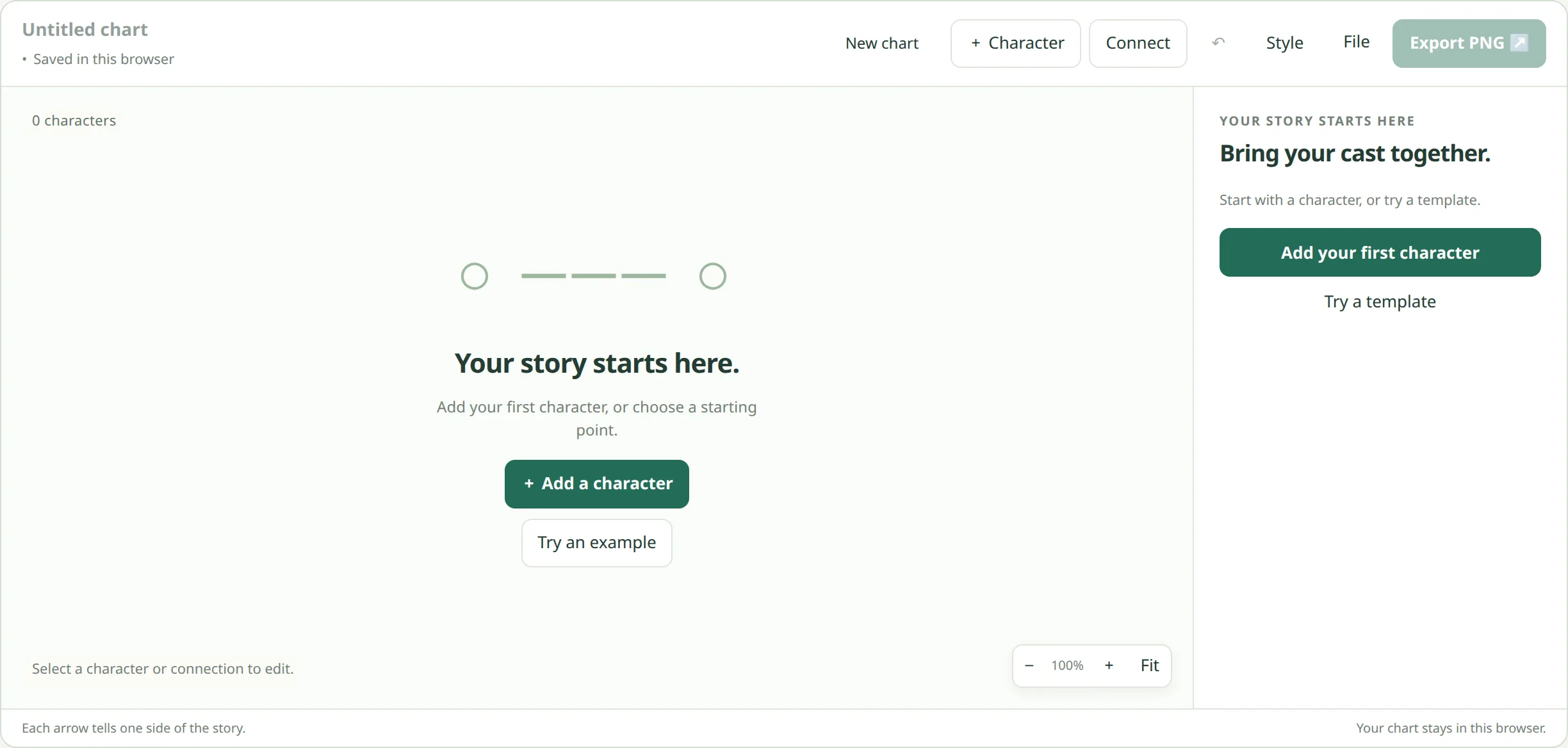Screen dimensions: 1568x748
Task: Open the Style menu
Action: pos(1284,43)
